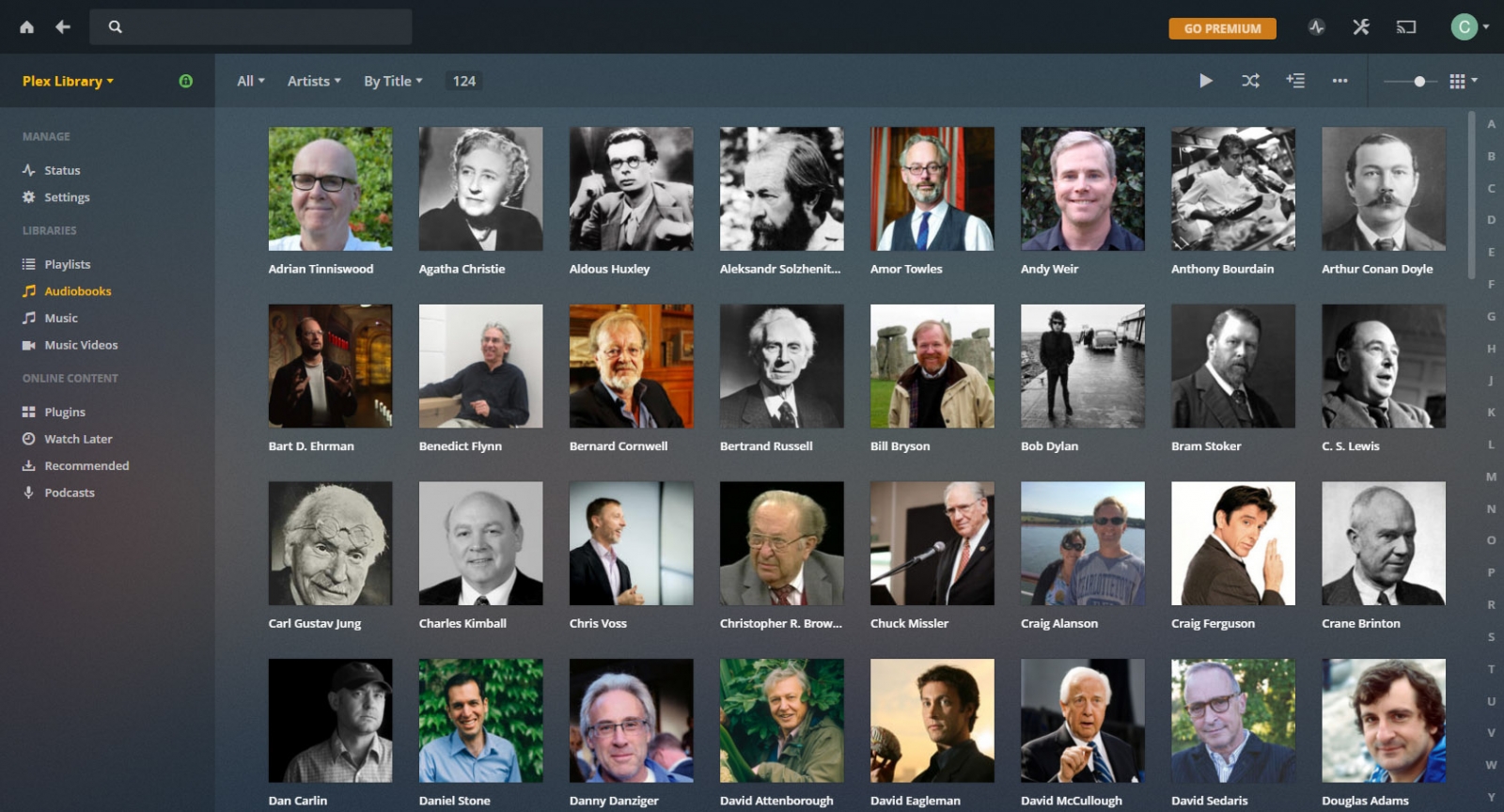Click the Bernard Cornwell portrait
The width and height of the screenshot is (1504, 812).
(632, 367)
